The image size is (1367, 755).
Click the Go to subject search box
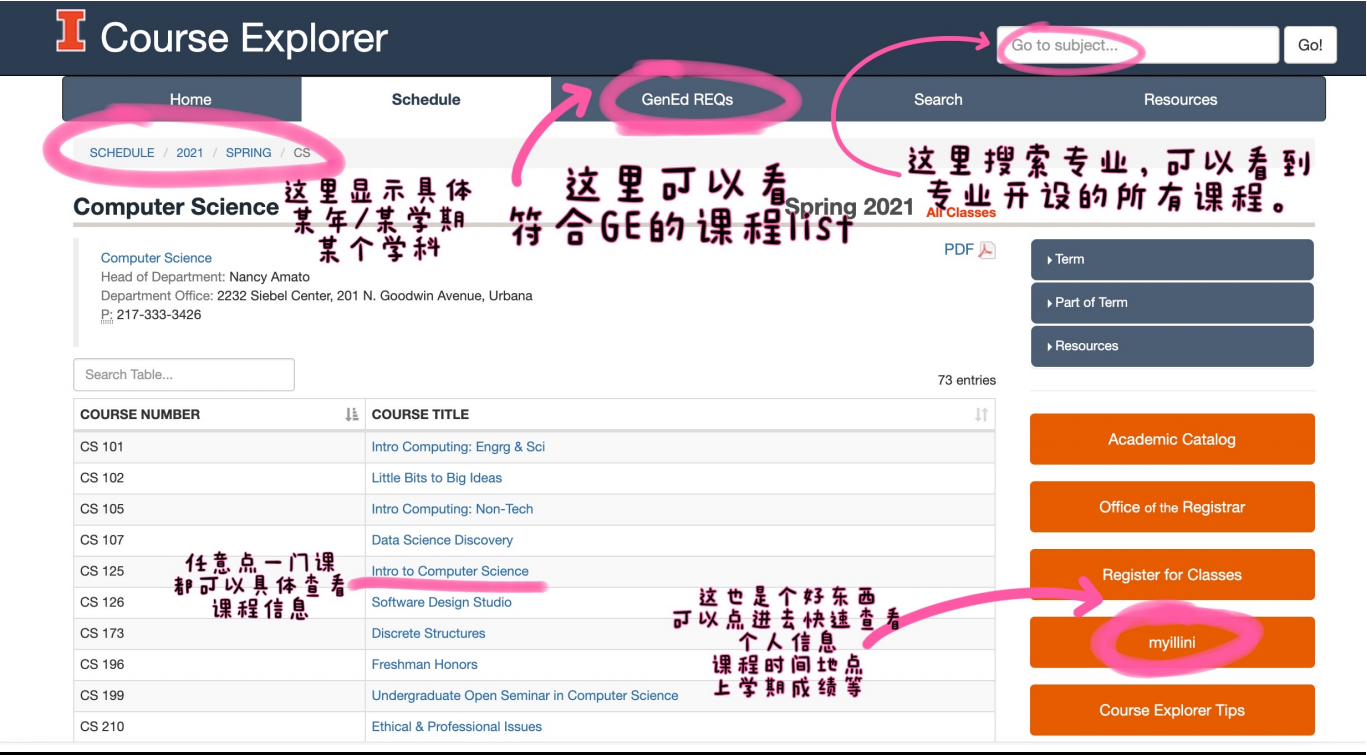coord(1135,44)
